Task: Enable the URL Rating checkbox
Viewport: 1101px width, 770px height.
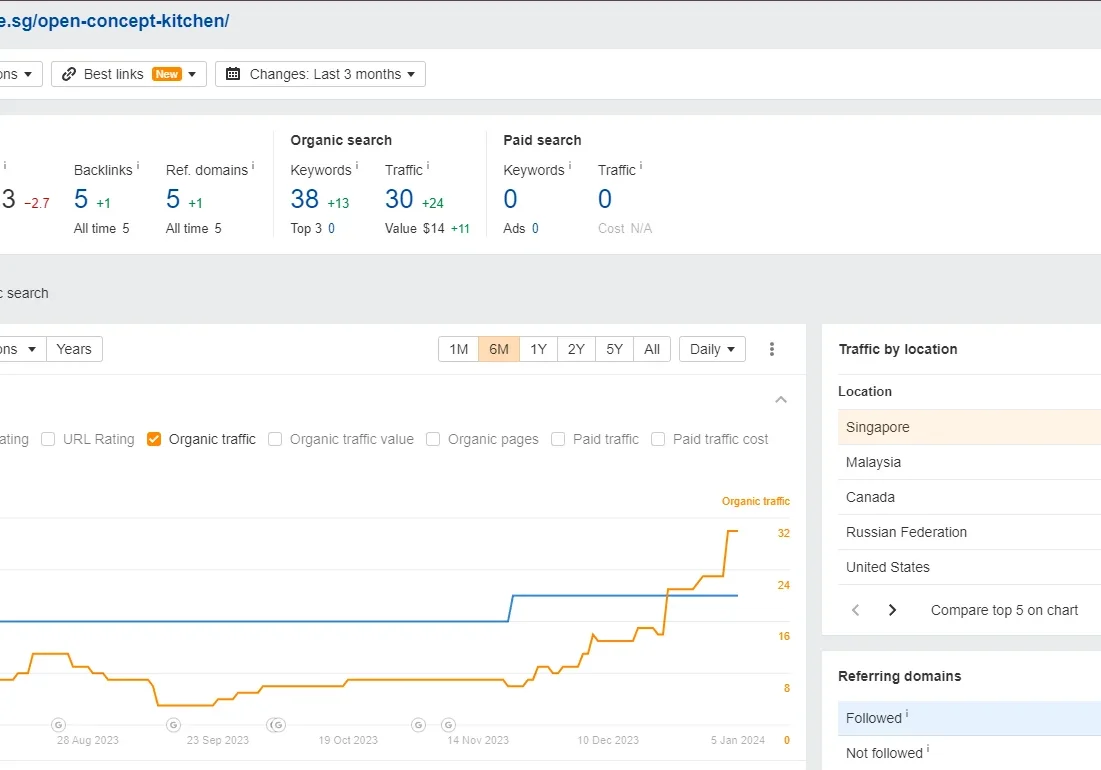Action: tap(48, 439)
